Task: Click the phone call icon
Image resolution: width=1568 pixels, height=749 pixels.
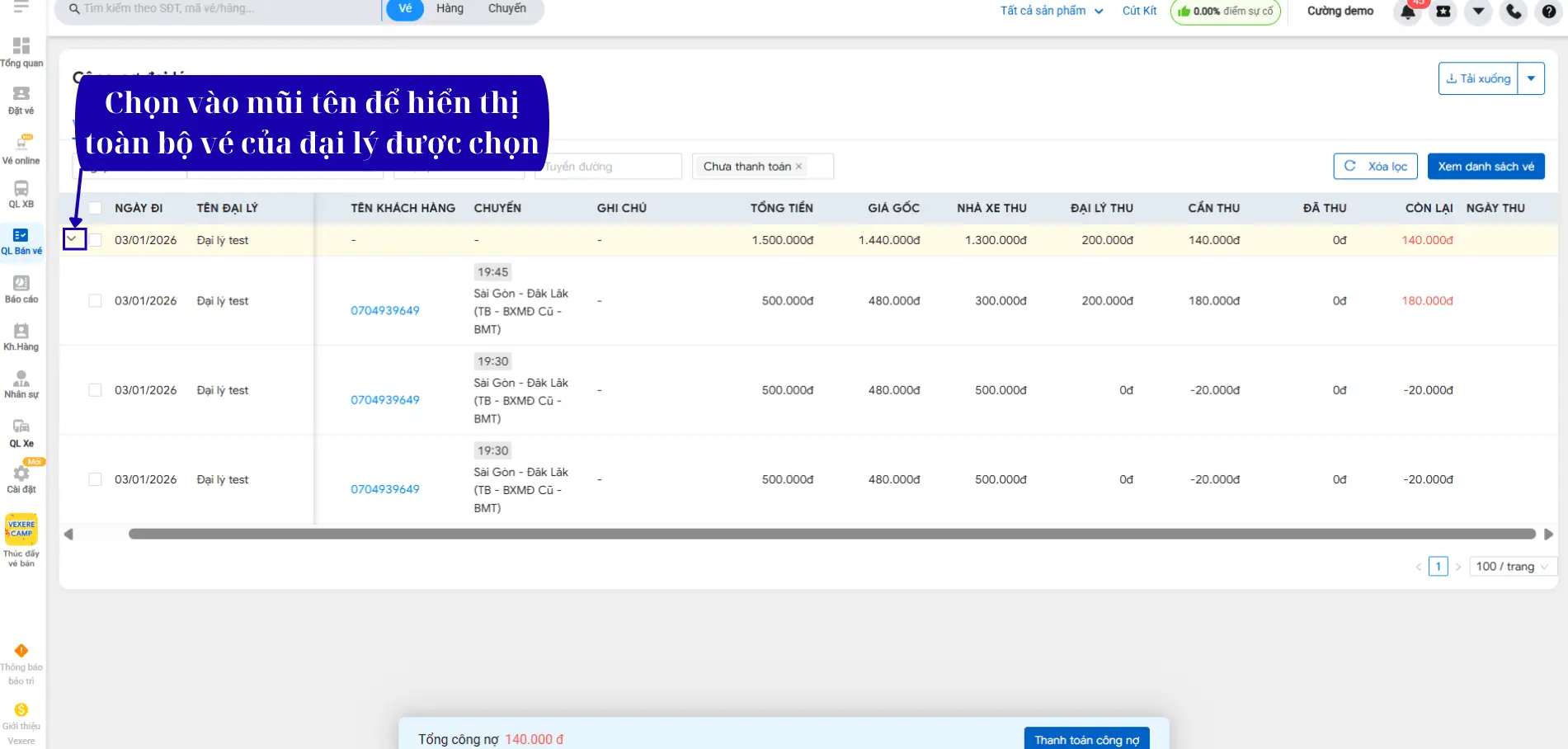Action: coord(1514,12)
